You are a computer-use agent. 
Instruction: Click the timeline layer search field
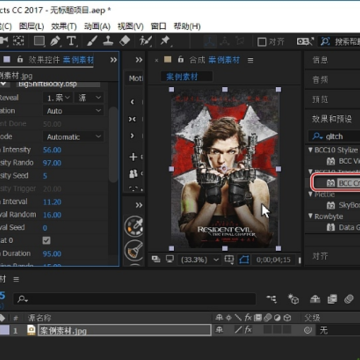tap(134, 299)
